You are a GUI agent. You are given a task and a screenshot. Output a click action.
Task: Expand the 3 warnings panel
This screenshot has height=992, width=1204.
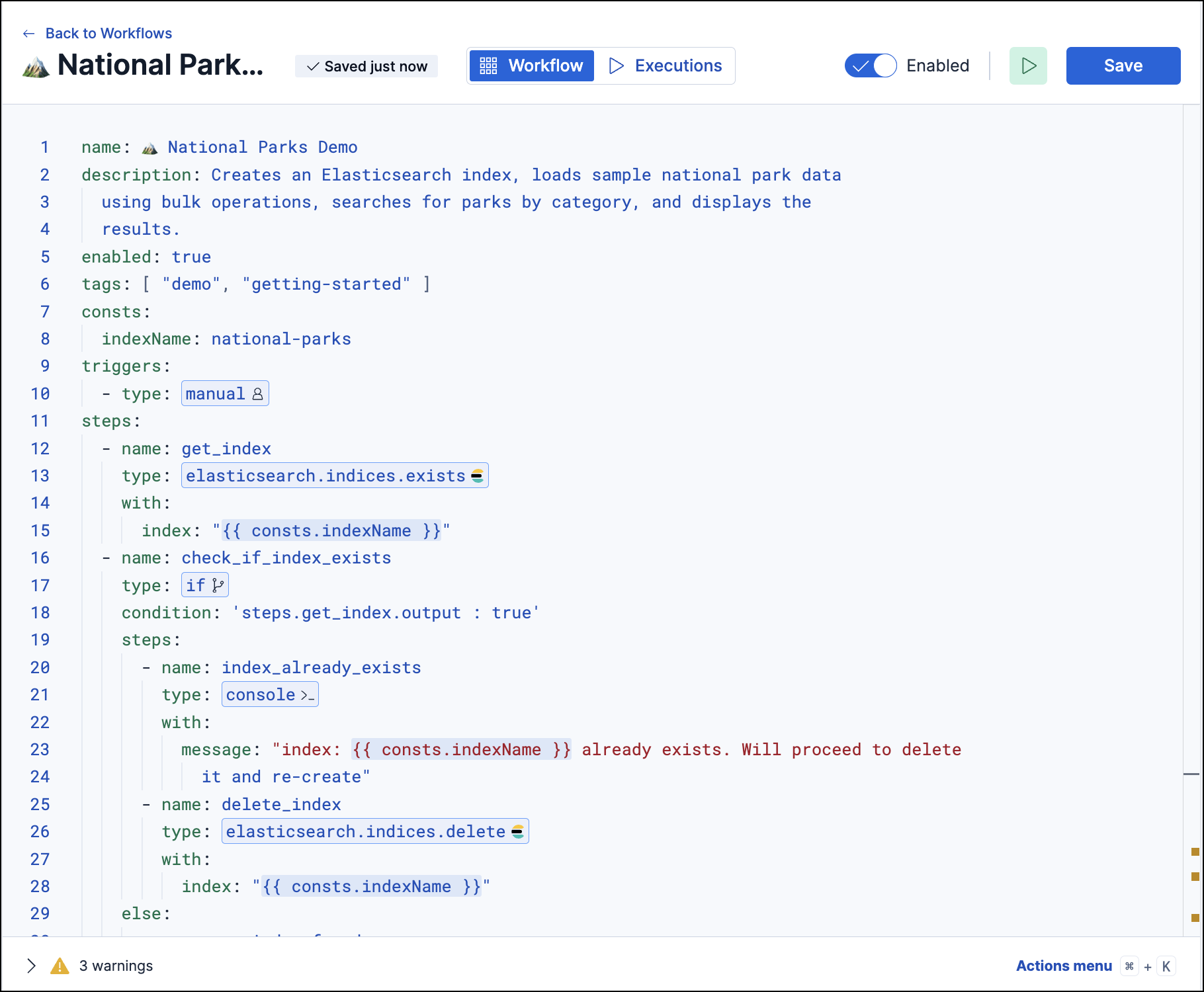point(31,966)
